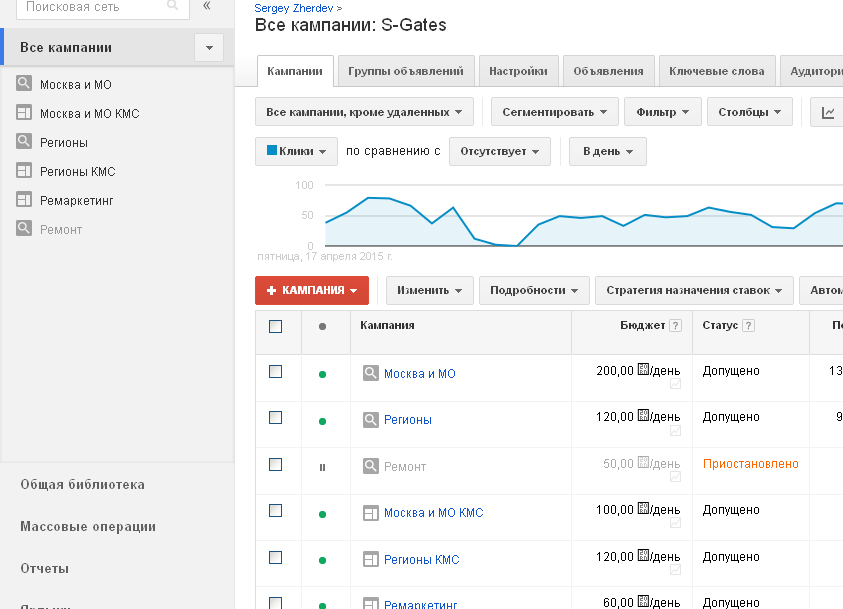Viewport: 843px width, 609px height.
Task: Click budget chart icon under 200,00 budget
Action: coord(676,384)
